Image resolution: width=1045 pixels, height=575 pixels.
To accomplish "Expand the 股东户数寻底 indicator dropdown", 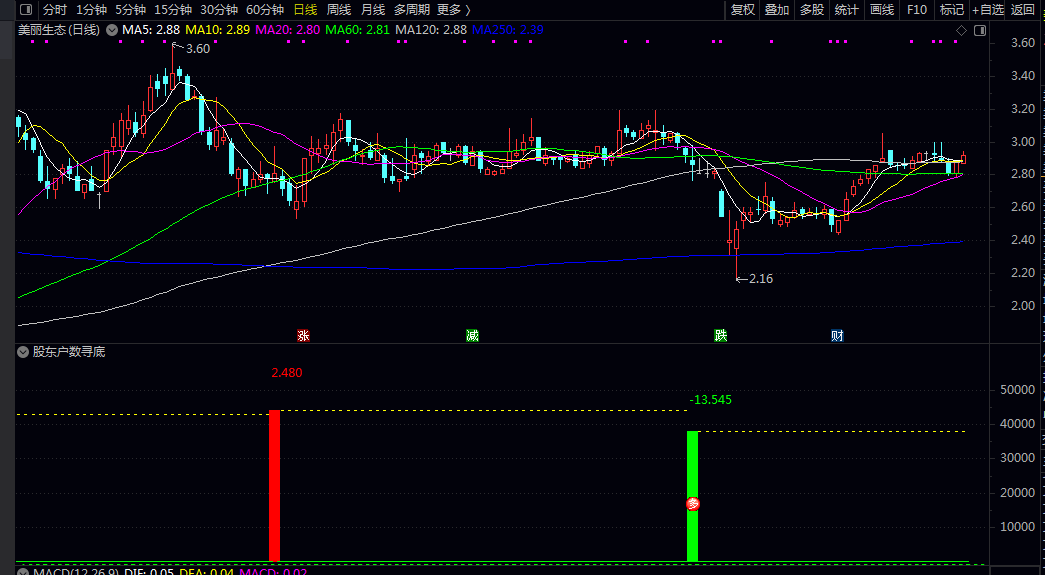I will (x=22, y=352).
